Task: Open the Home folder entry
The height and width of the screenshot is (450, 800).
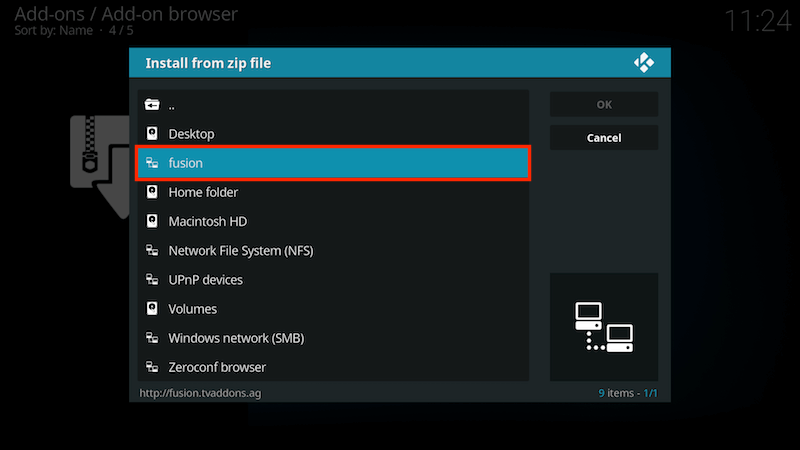Action: pos(333,192)
